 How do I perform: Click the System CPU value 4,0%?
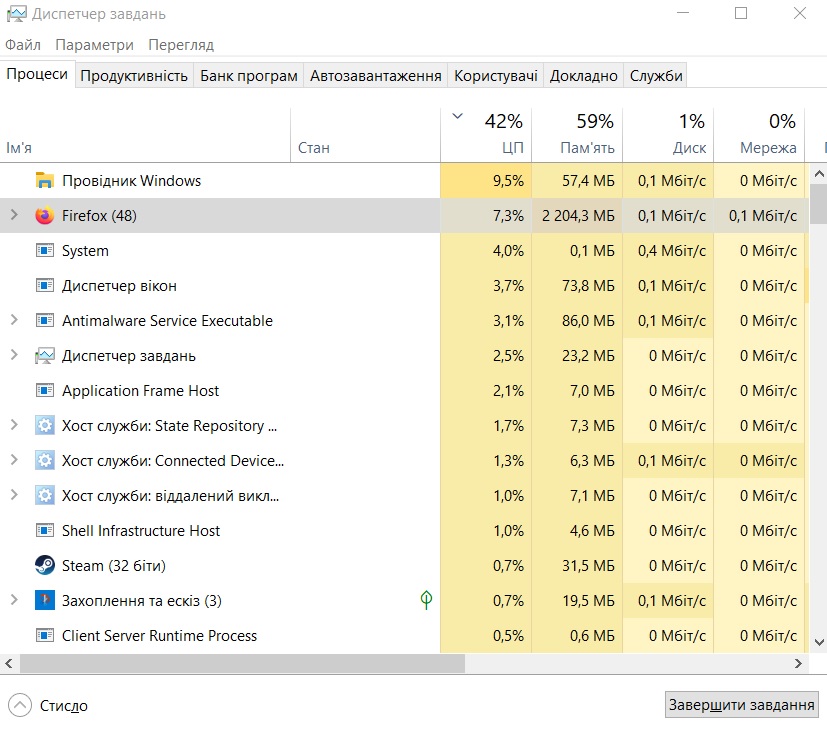click(x=508, y=251)
